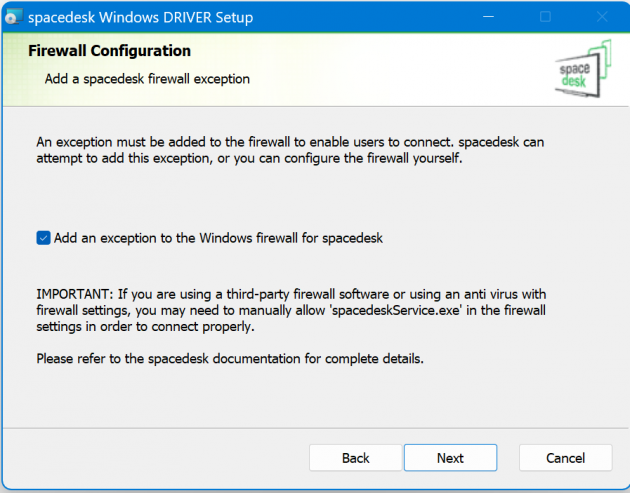The image size is (630, 493).
Task: Click the 'Add a spacedesk firewall exception' subtitle
Action: tap(147, 78)
